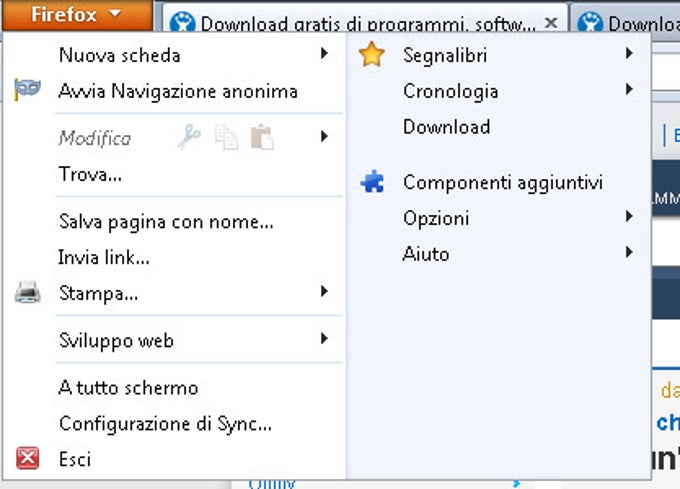Viewport: 680px width, 489px height.
Task: Open Sviluppo web menu entry
Action: click(x=173, y=340)
